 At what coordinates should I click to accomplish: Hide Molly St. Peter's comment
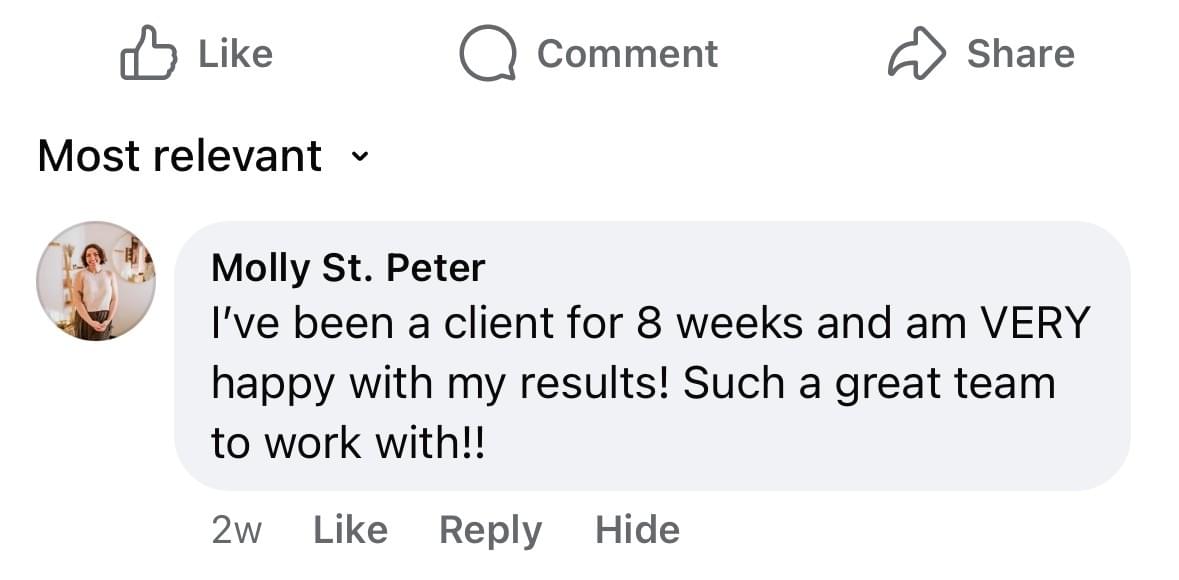637,529
